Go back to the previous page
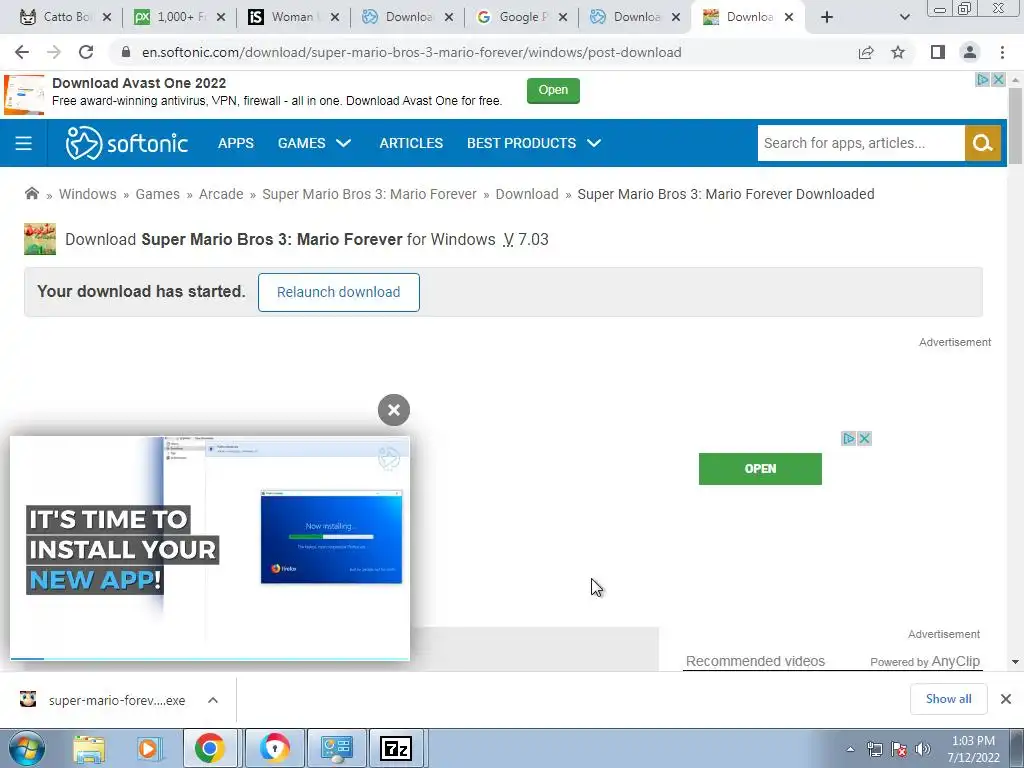The height and width of the screenshot is (768, 1024). click(x=22, y=52)
